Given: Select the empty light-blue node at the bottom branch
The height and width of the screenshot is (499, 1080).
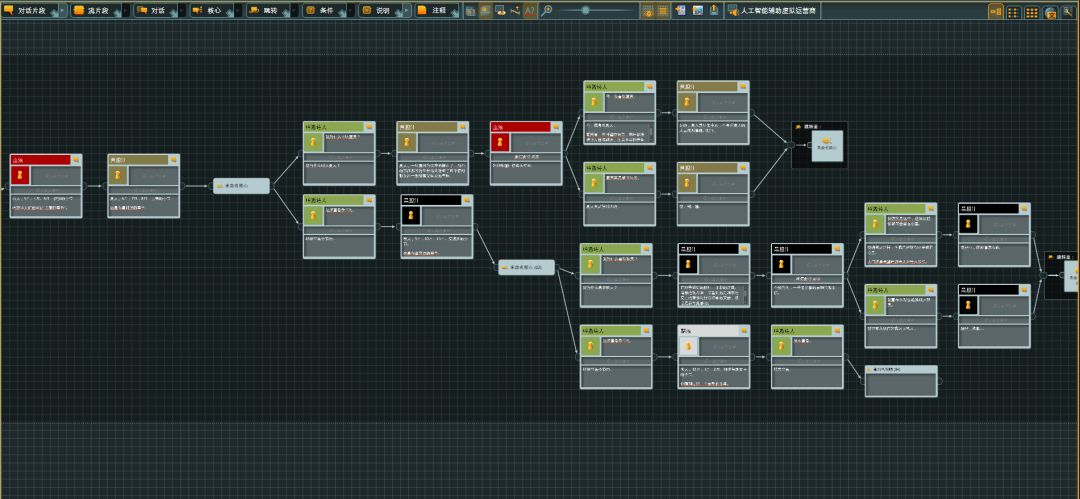Looking at the screenshot, I should (x=901, y=381).
